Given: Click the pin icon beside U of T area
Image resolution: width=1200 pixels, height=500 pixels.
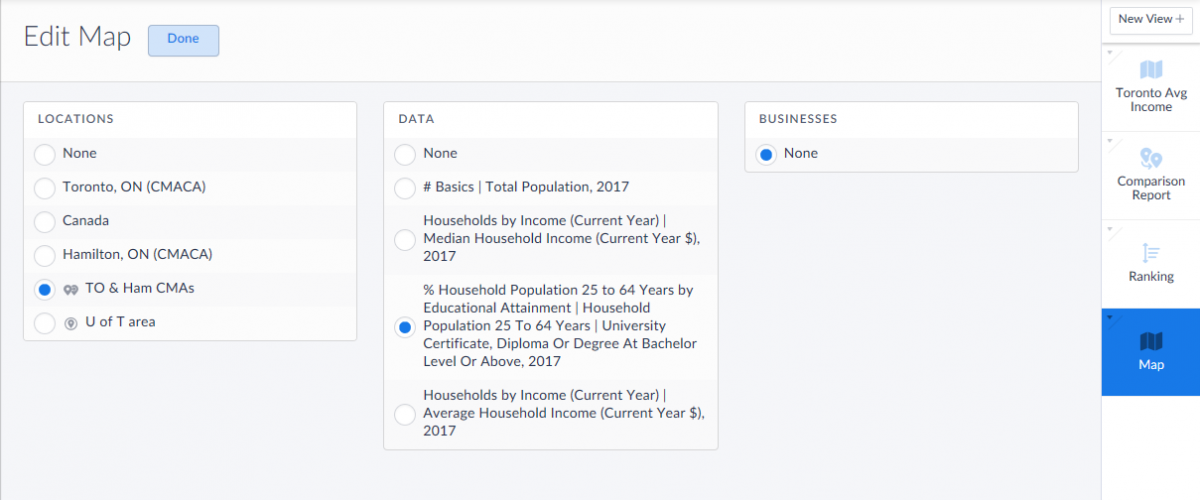Looking at the screenshot, I should click(x=71, y=323).
